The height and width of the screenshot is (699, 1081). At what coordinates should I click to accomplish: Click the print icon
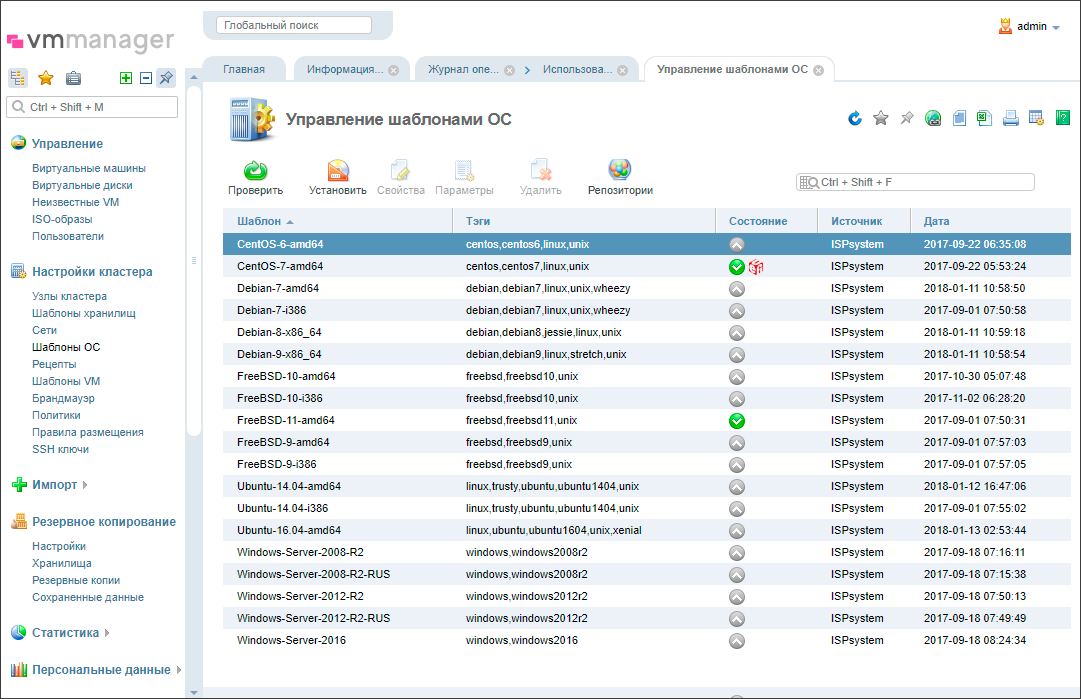1010,118
